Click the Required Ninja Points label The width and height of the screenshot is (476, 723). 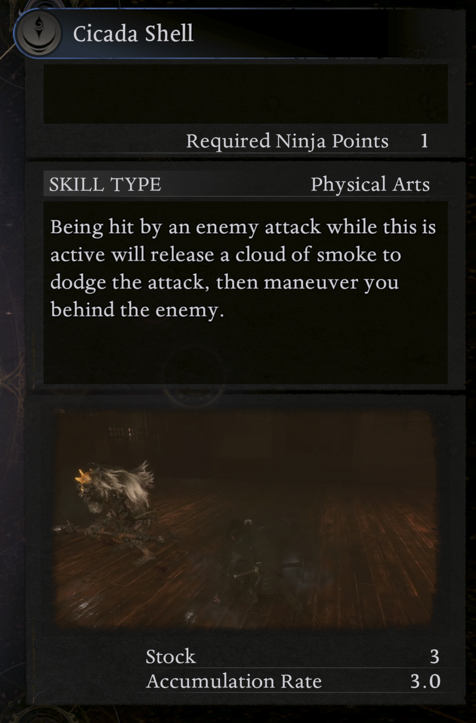click(287, 141)
